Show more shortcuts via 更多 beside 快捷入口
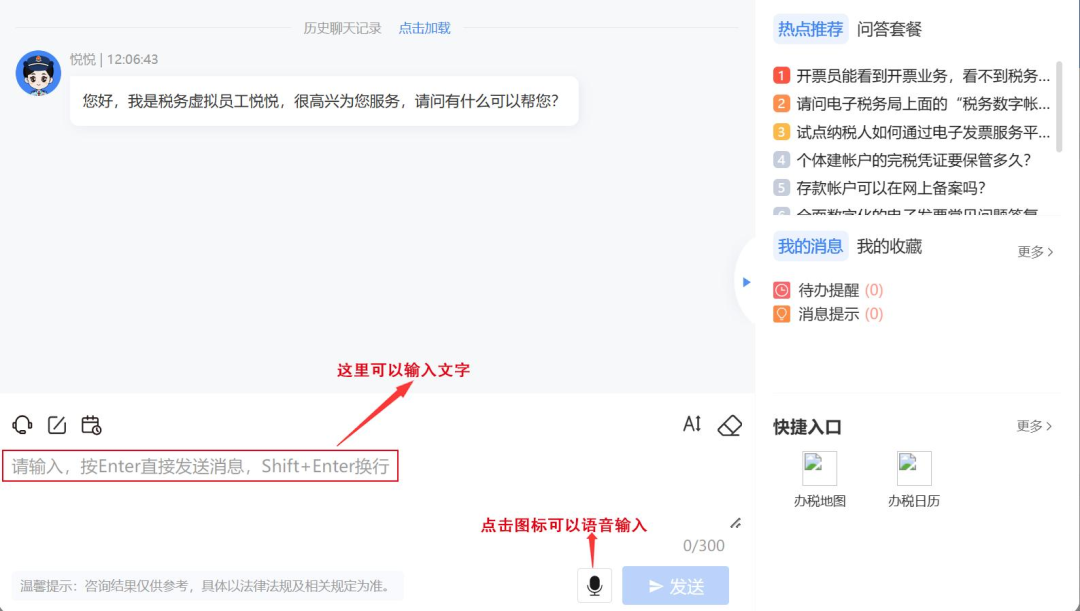This screenshot has width=1080, height=611. tap(1035, 426)
